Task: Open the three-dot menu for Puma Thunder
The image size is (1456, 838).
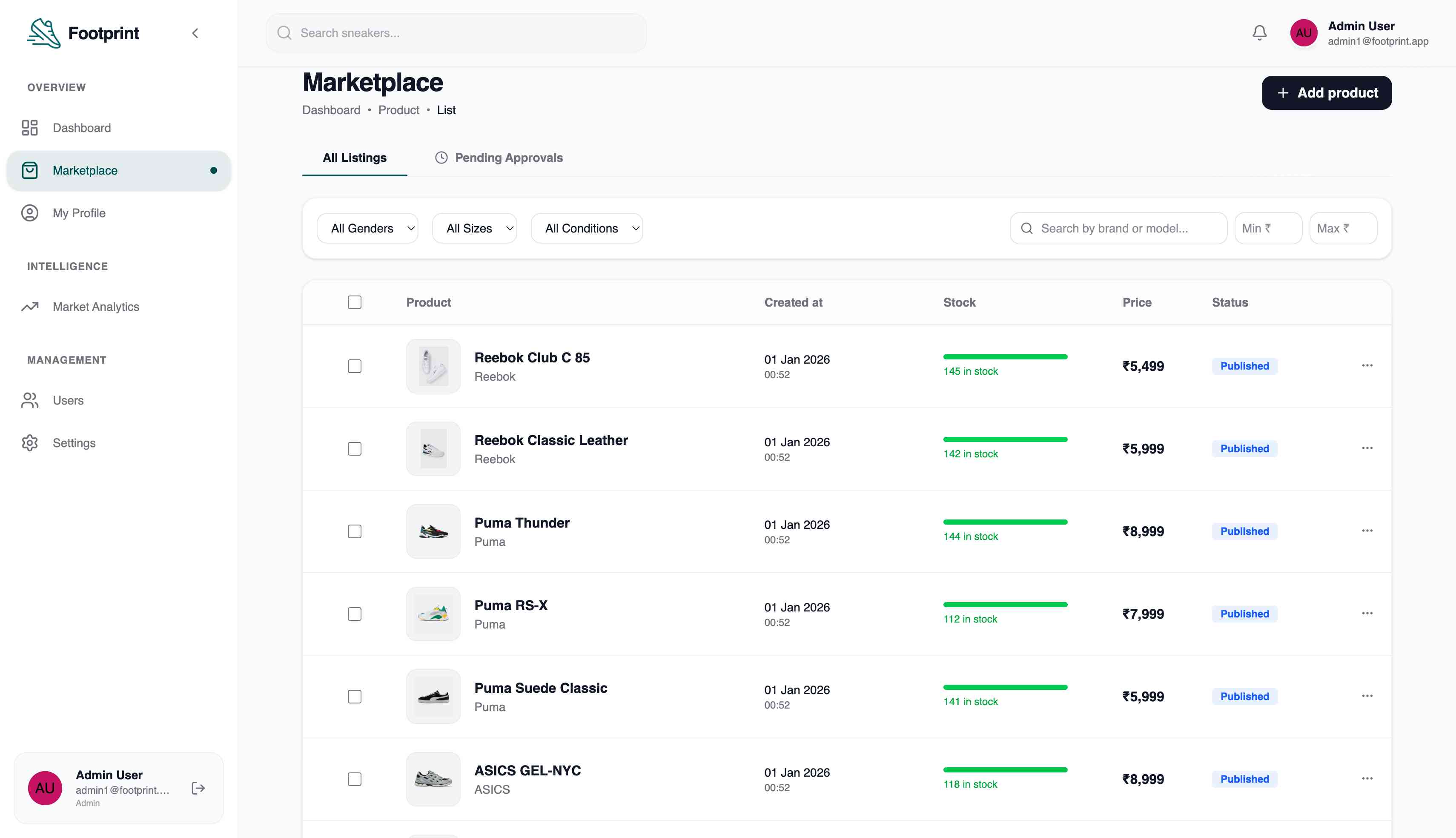Action: [x=1367, y=531]
